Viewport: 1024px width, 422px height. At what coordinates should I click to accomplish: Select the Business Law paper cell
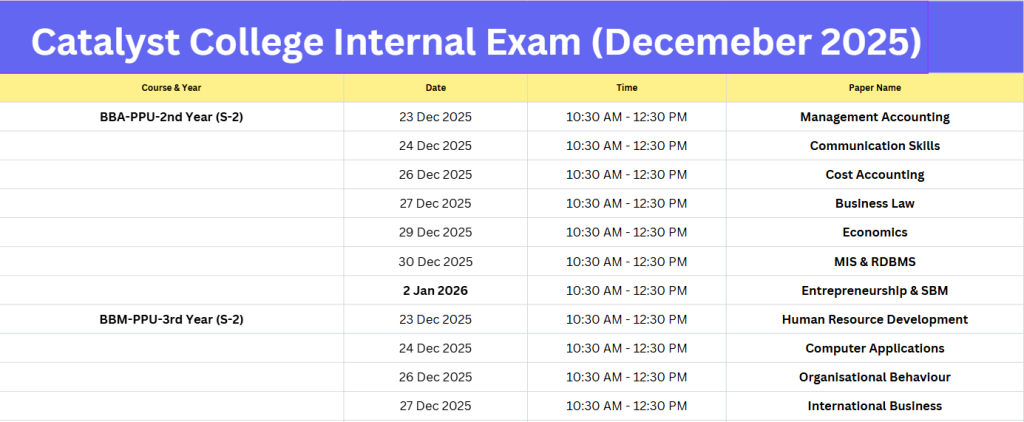pos(874,204)
